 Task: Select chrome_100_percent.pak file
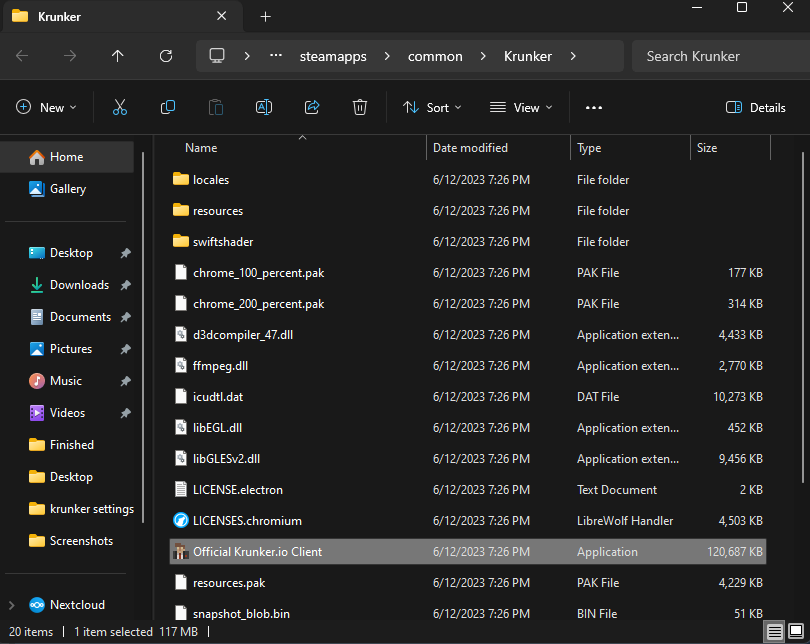[x=468, y=273]
